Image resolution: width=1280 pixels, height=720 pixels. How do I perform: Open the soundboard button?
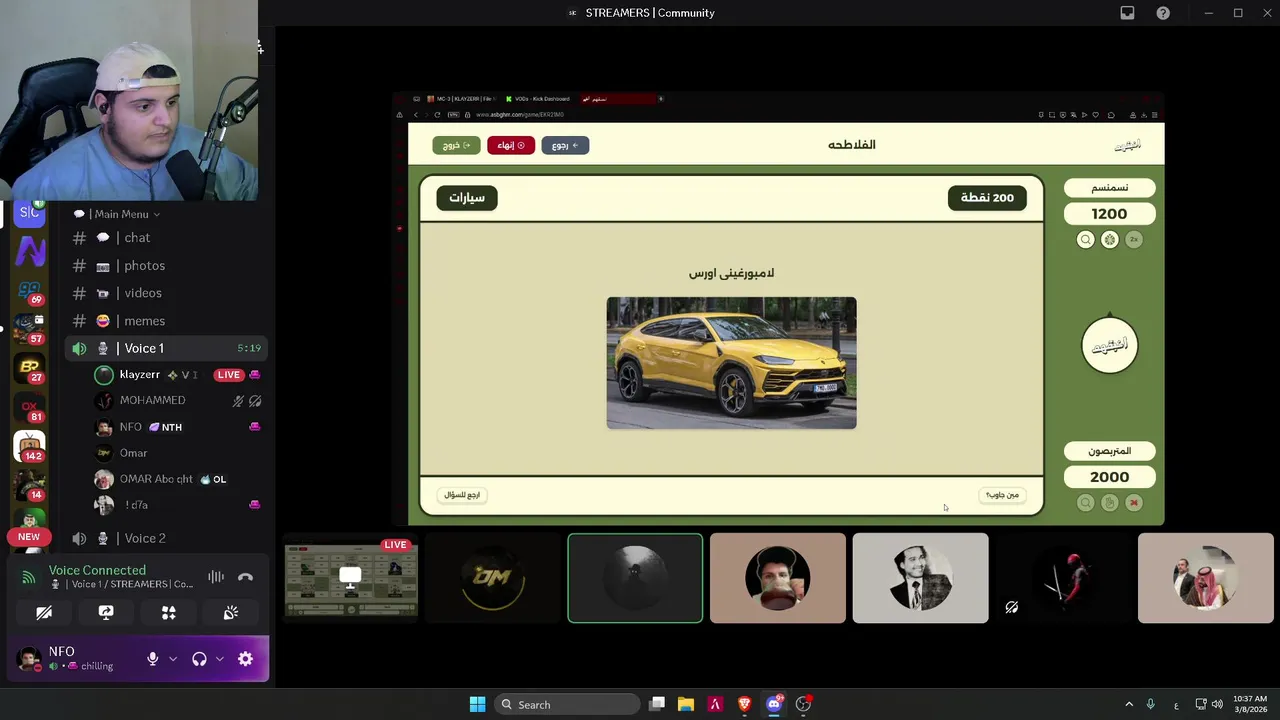[230, 613]
